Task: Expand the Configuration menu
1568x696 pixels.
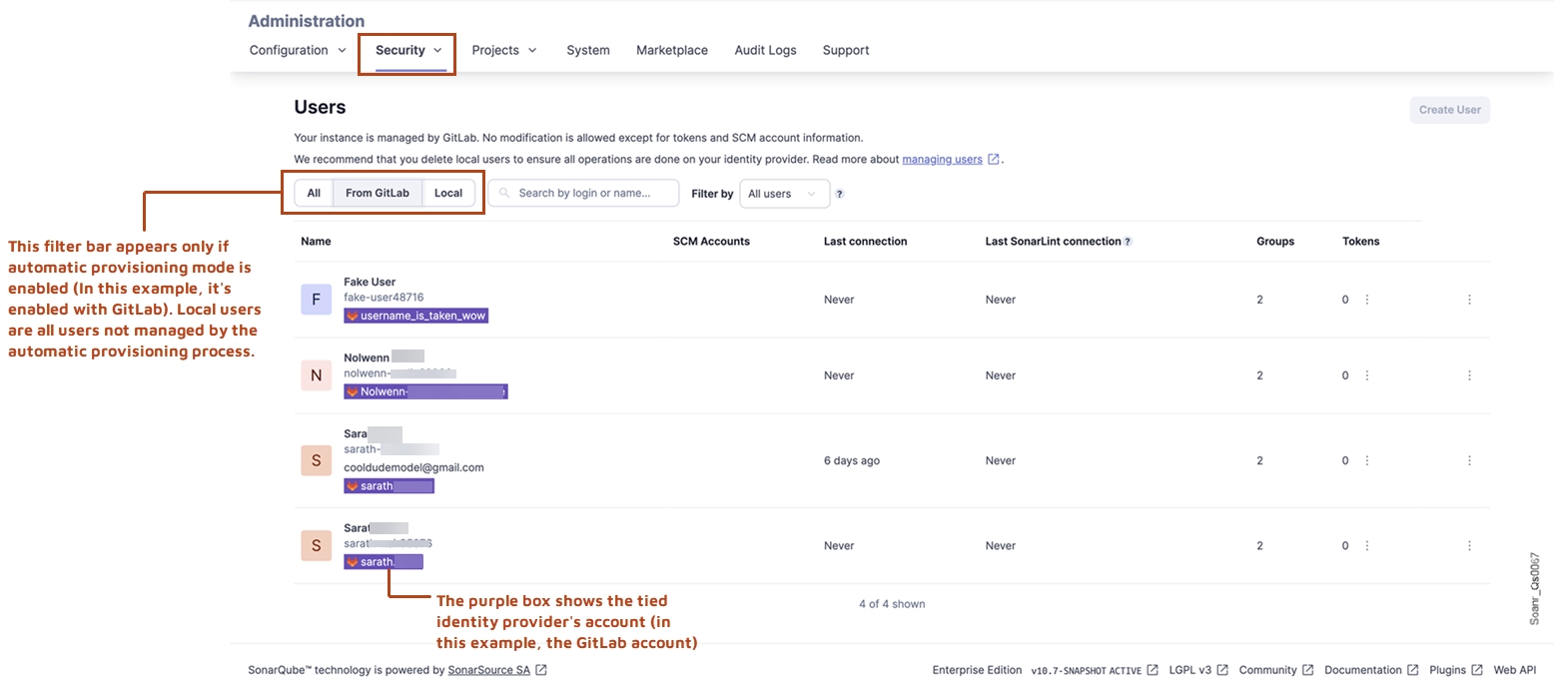Action: (298, 50)
